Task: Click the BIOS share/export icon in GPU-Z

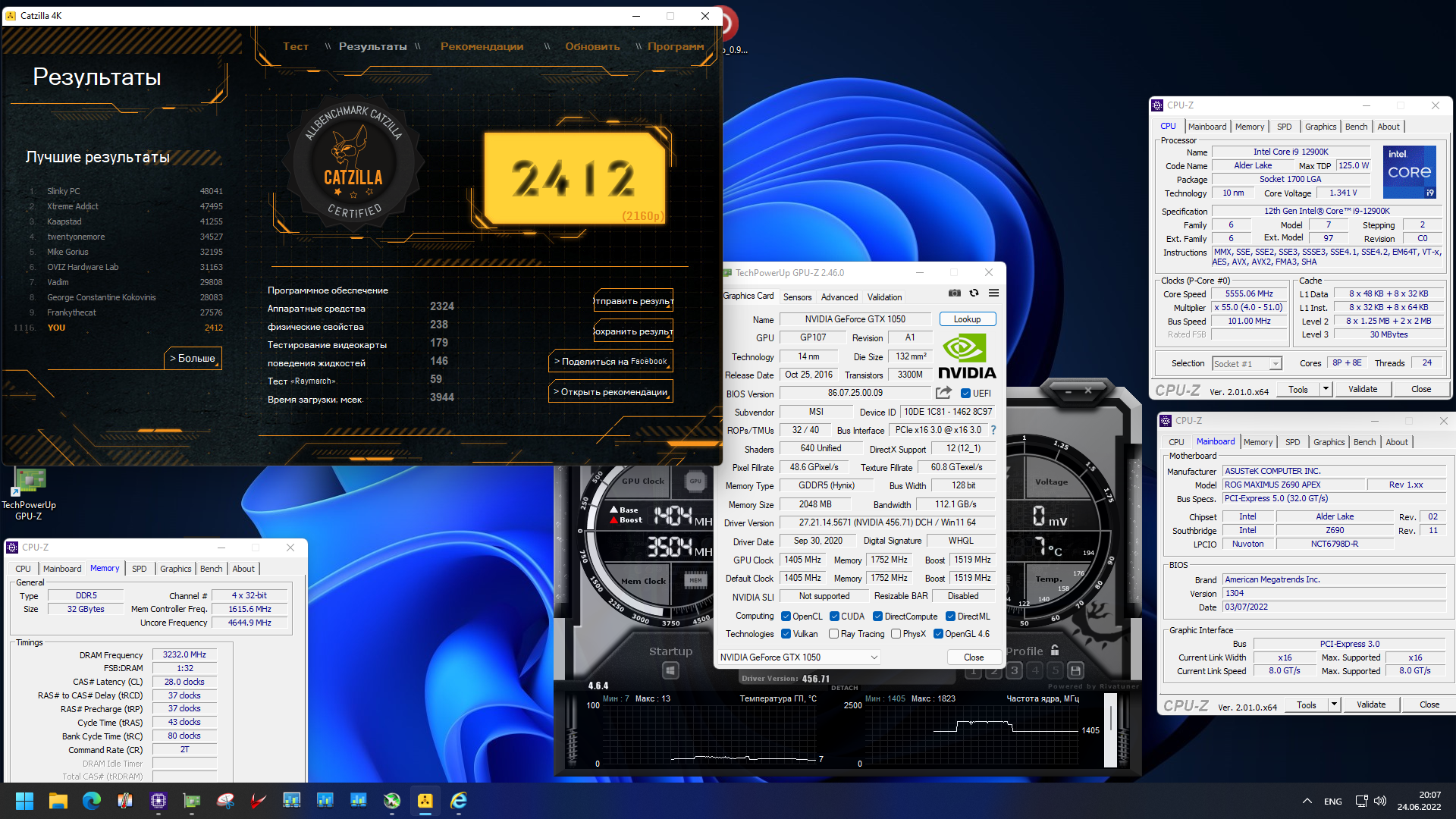Action: coord(943,393)
